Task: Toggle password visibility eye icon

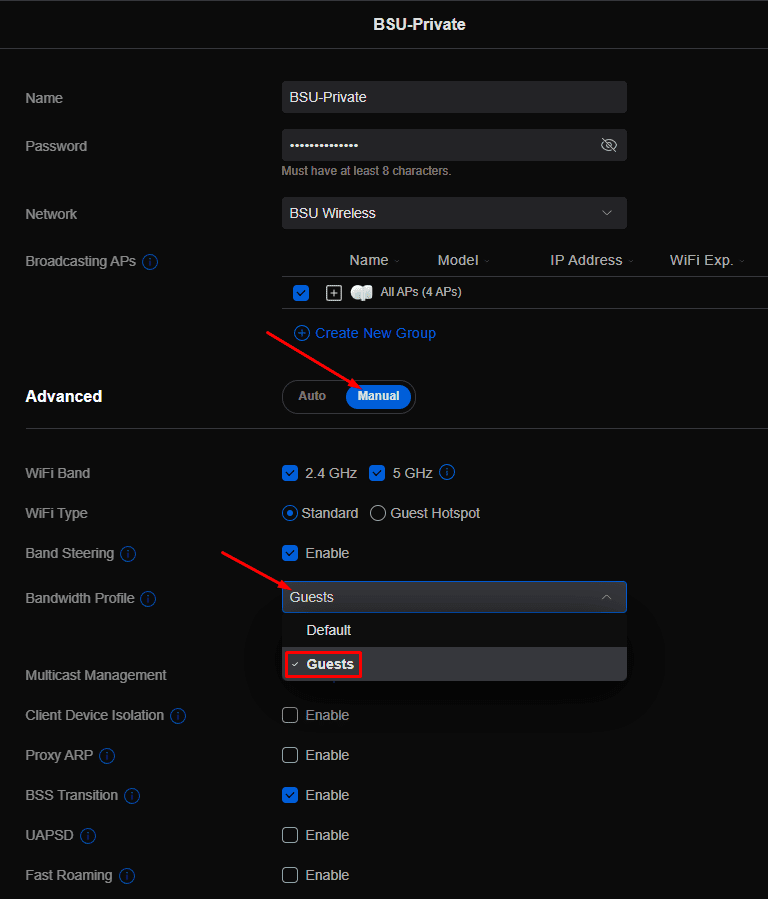Action: [609, 145]
